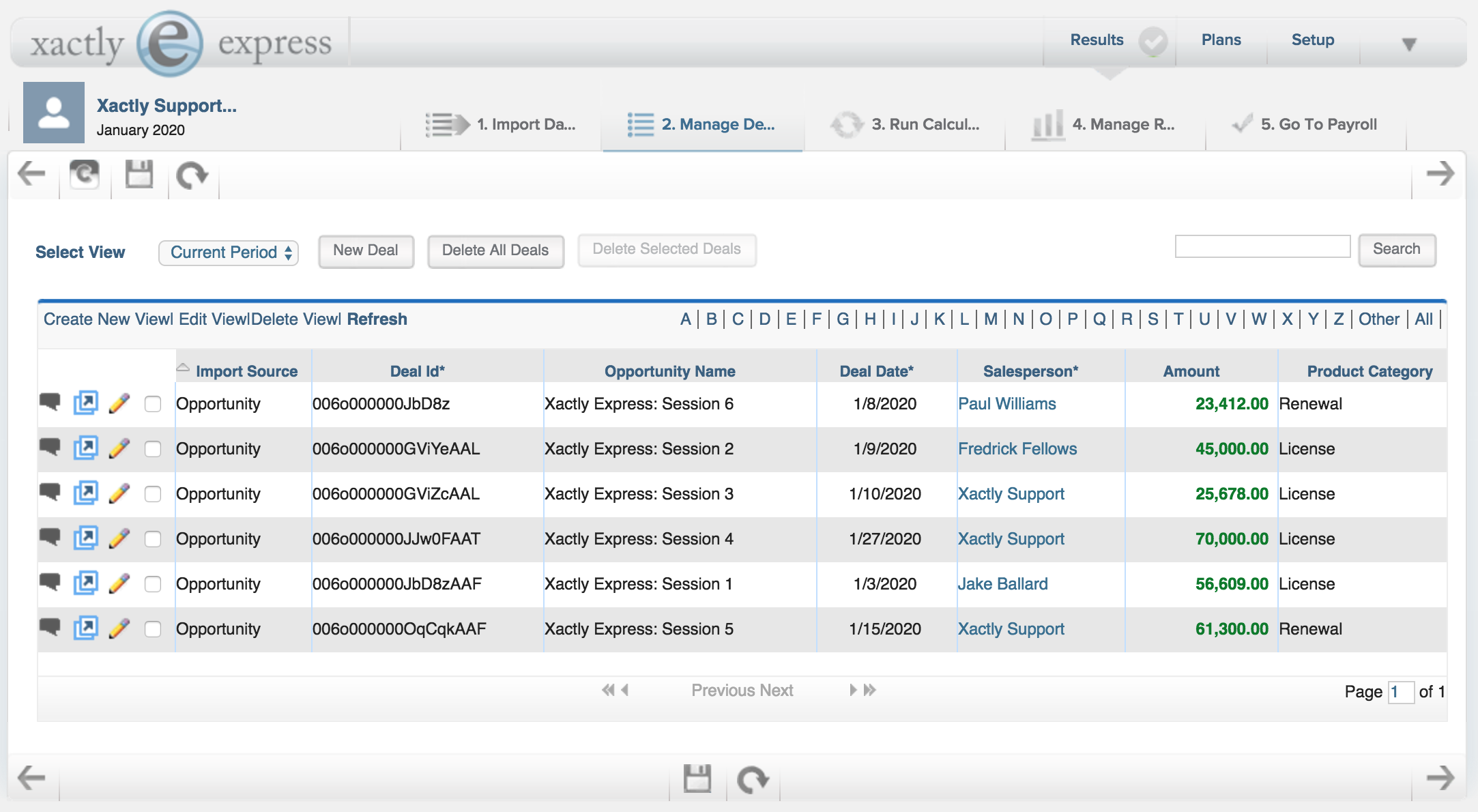Click the top toolbar redo arrow icon
The image size is (1478, 812).
coord(192,175)
